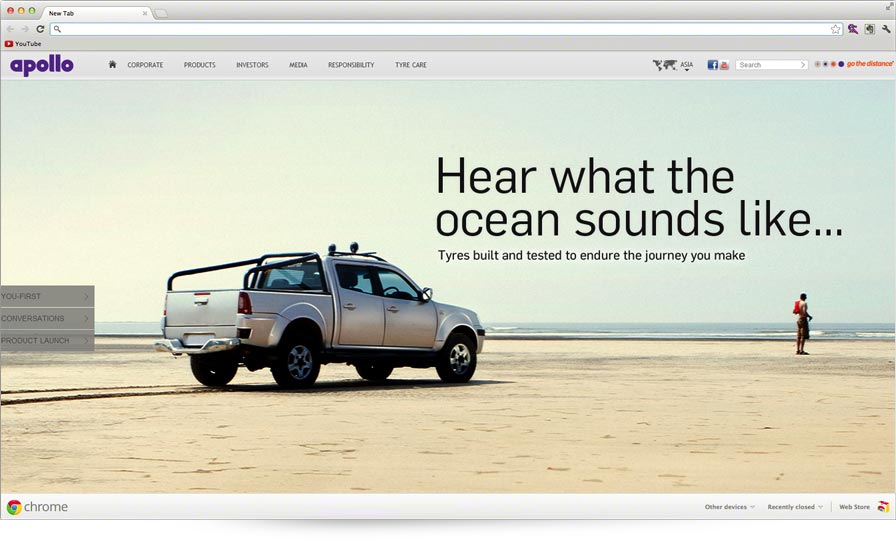Open the TYRE CARE menu
The width and height of the screenshot is (896, 550).
[x=410, y=65]
